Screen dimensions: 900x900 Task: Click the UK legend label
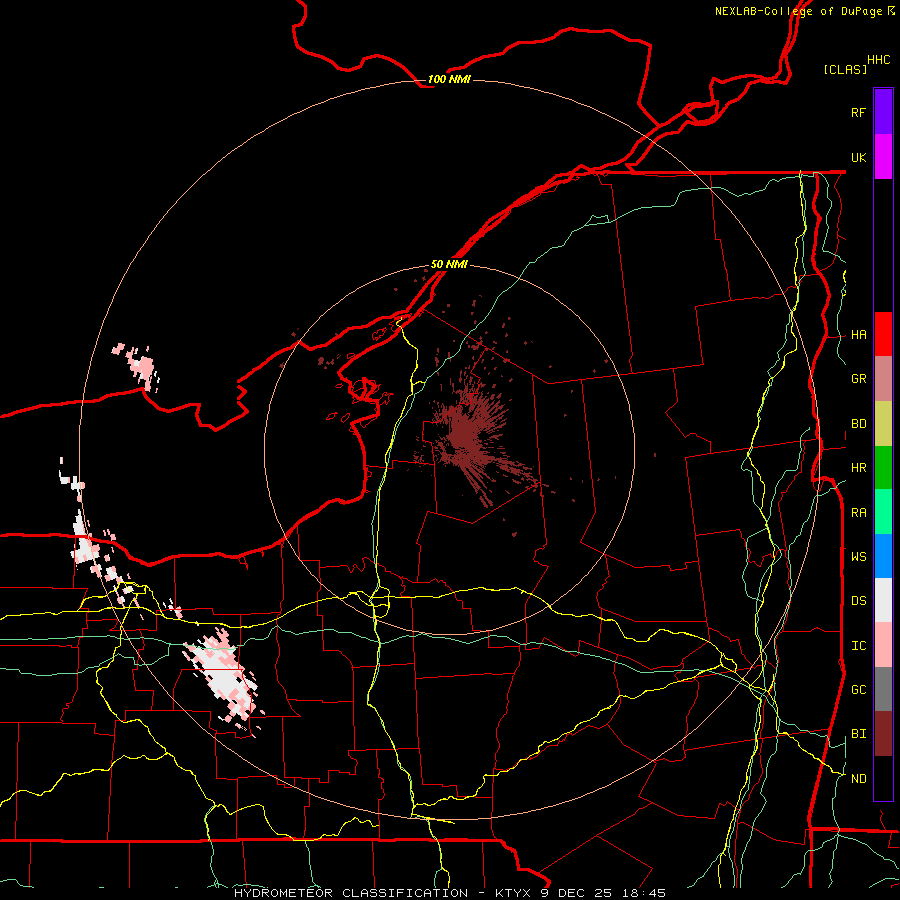click(858, 157)
